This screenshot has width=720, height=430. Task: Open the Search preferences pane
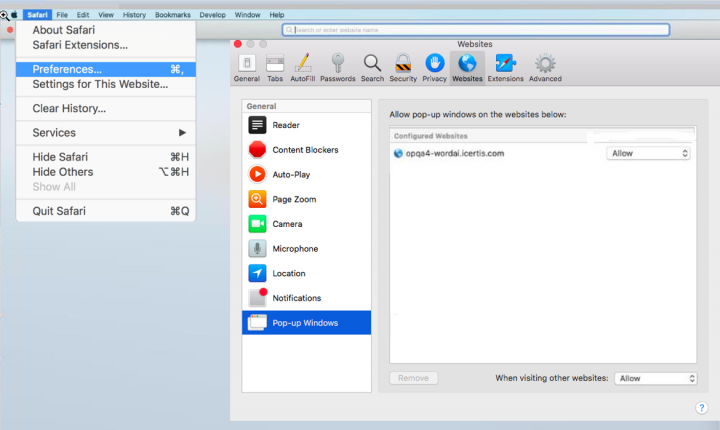(x=372, y=68)
